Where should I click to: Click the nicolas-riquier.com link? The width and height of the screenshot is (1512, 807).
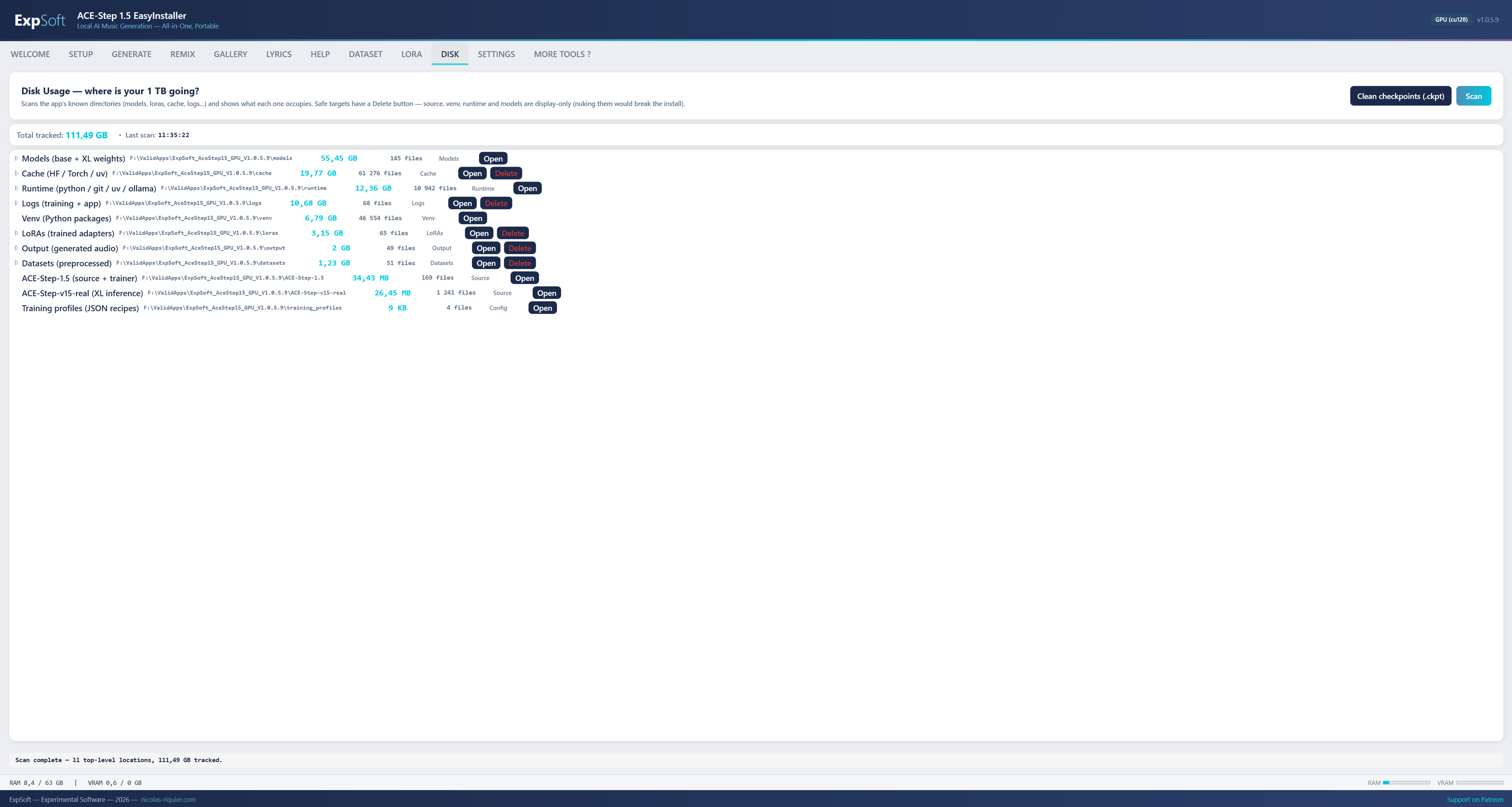(168, 800)
